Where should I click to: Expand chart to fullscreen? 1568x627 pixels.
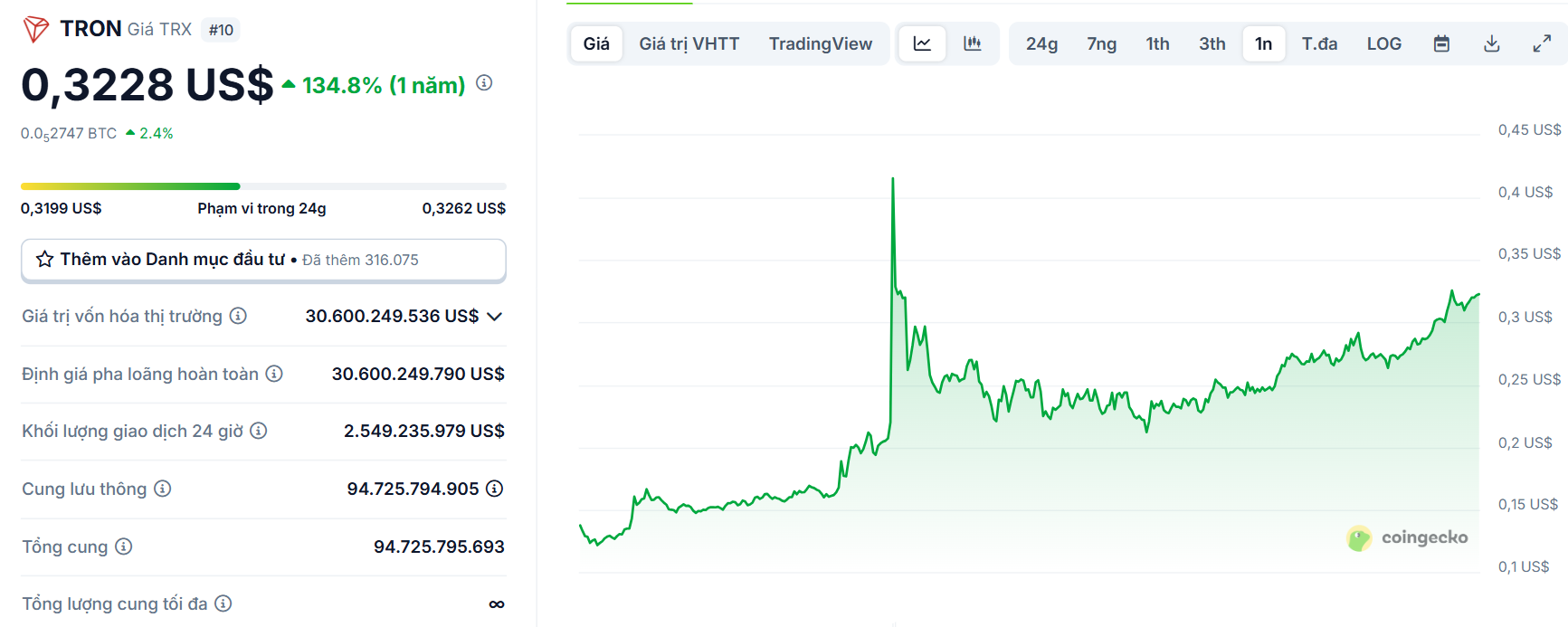pyautogui.click(x=1542, y=43)
